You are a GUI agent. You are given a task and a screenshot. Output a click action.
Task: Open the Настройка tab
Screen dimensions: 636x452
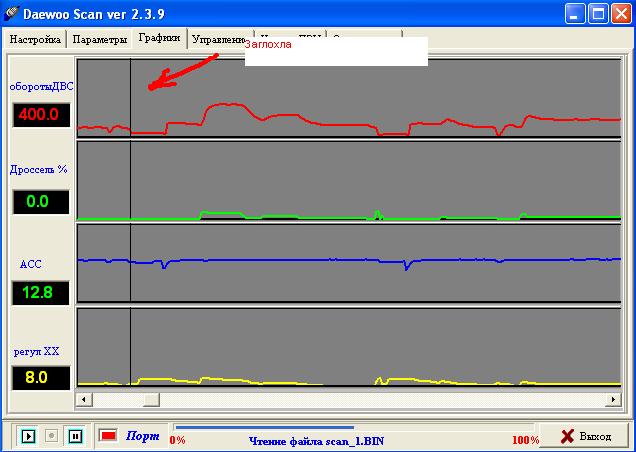coord(36,40)
